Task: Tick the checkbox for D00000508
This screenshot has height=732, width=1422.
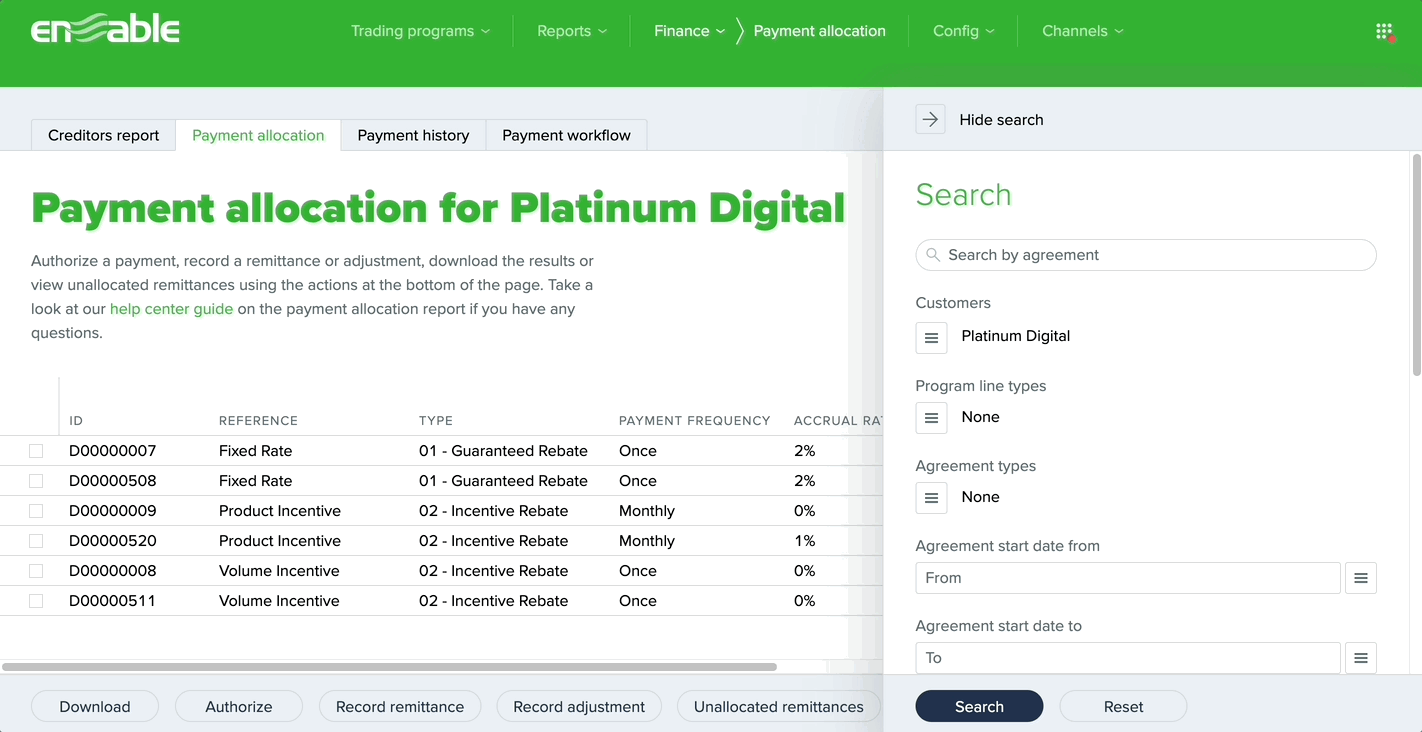Action: pyautogui.click(x=36, y=481)
